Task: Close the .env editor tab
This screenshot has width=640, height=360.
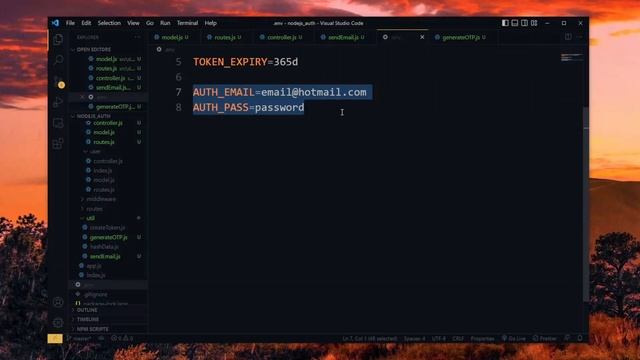Action: pos(422,37)
